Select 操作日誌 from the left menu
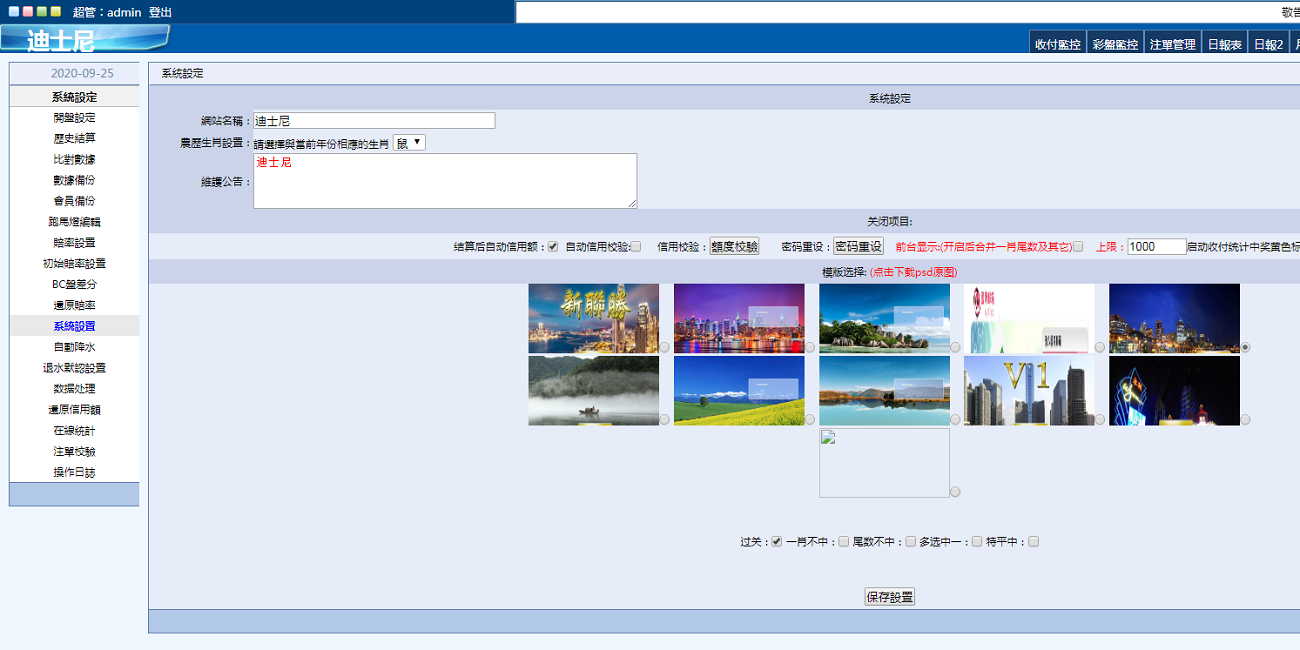The height and width of the screenshot is (650, 1300). tap(73, 472)
